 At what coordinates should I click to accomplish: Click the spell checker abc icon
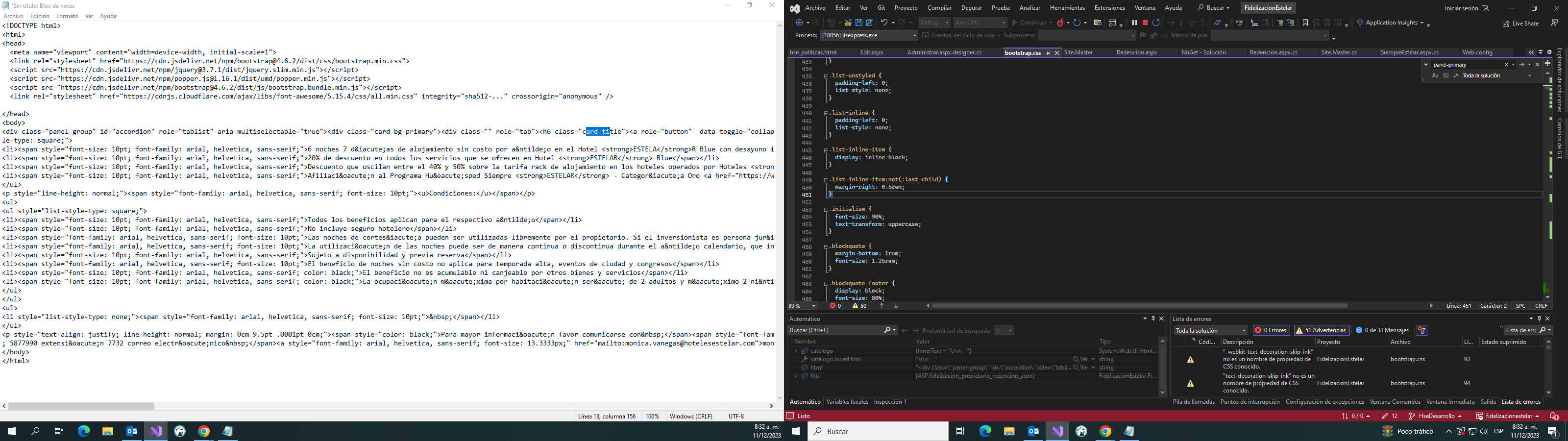tap(1239, 23)
